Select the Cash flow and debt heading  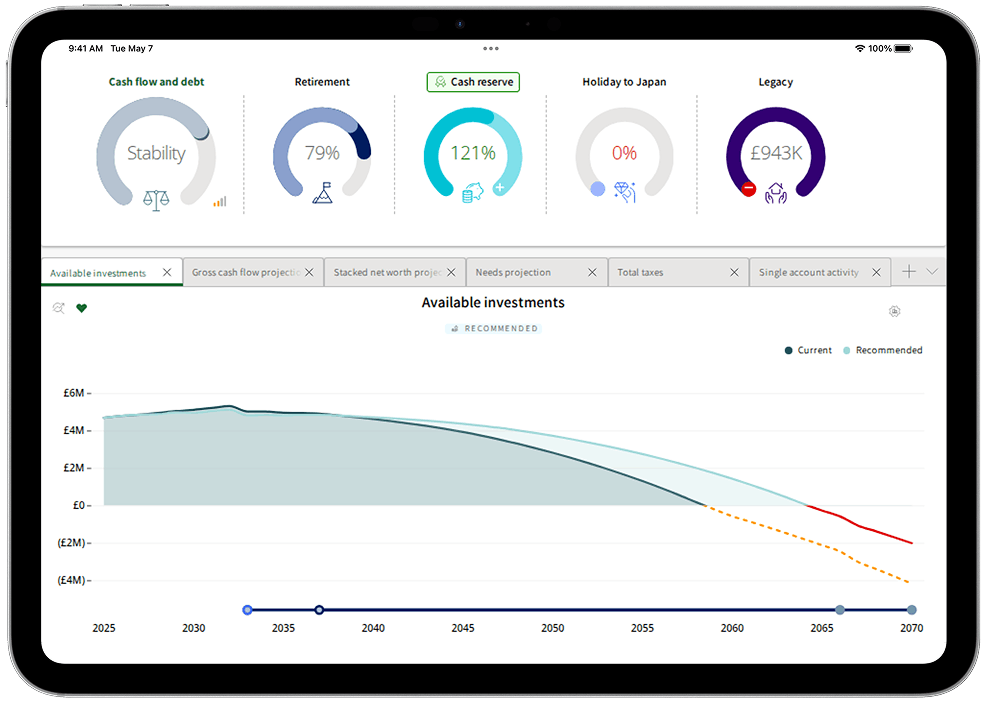point(156,82)
